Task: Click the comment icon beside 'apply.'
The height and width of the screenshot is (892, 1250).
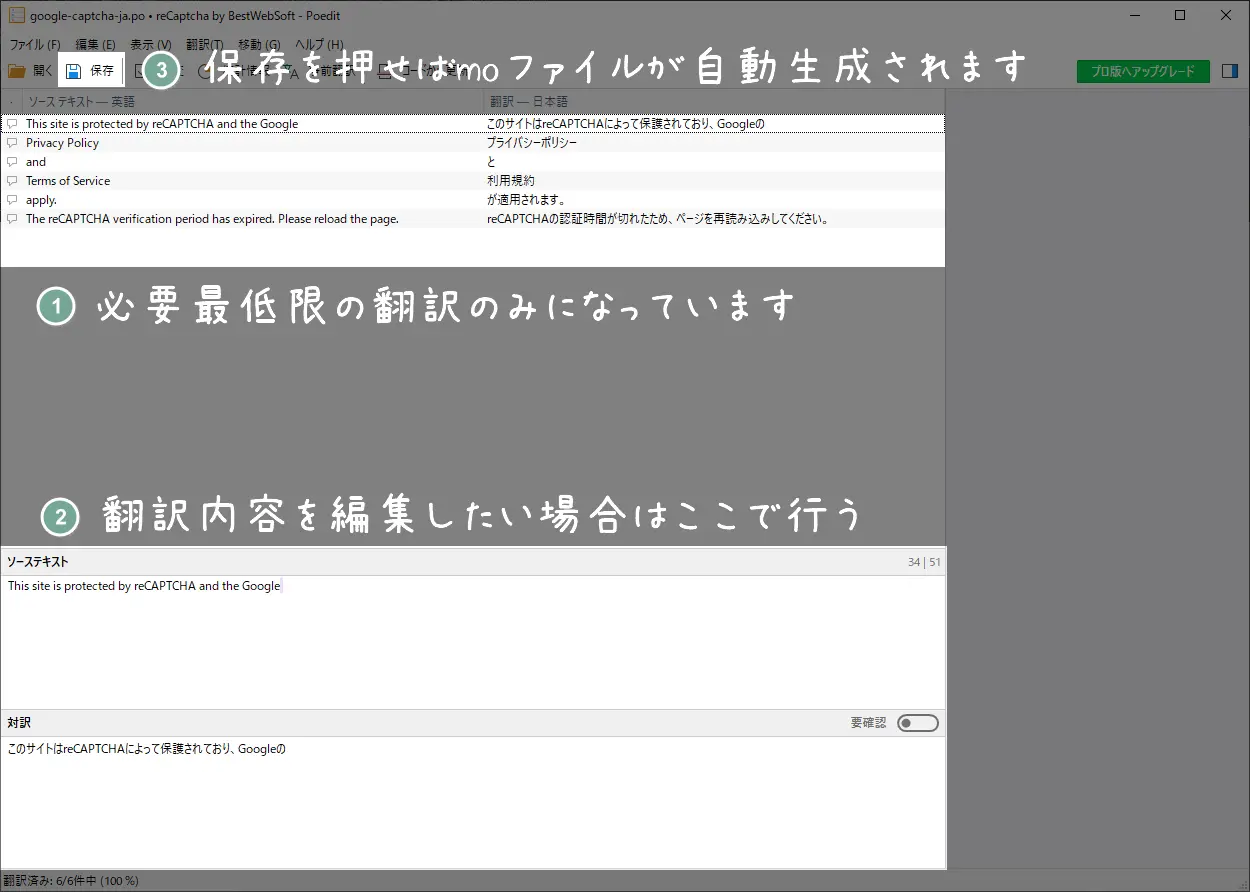Action: click(x=12, y=200)
